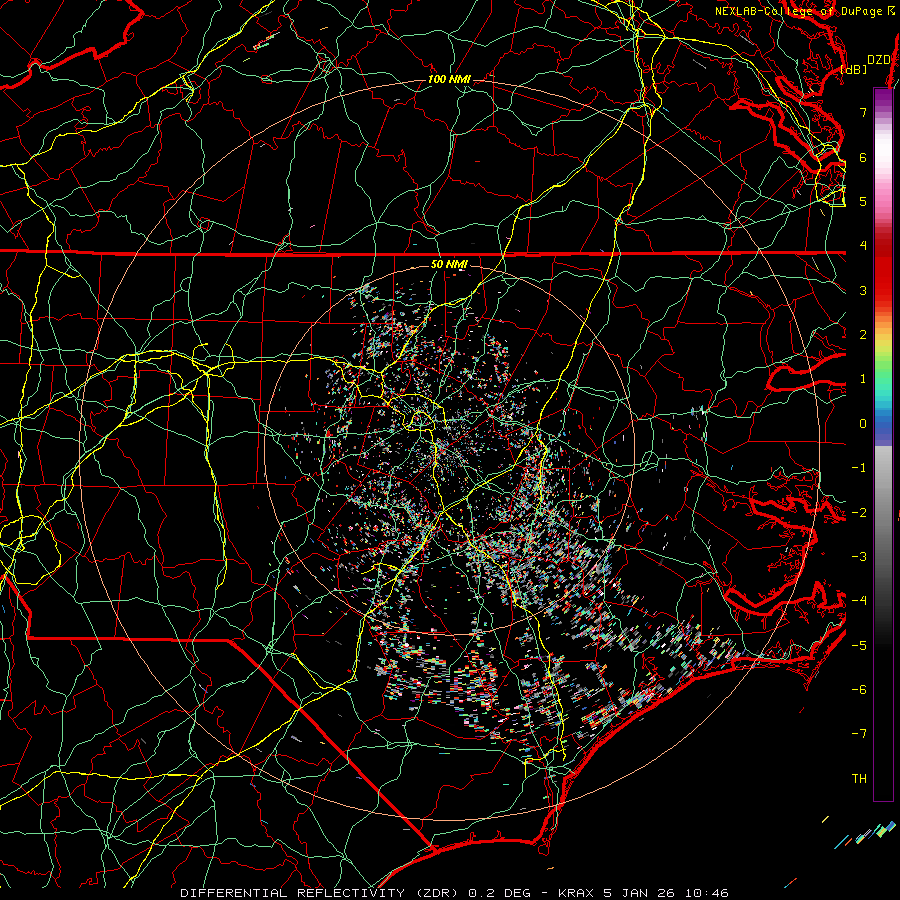
Task: Select the ZDR color scale bar
Action: click(883, 444)
